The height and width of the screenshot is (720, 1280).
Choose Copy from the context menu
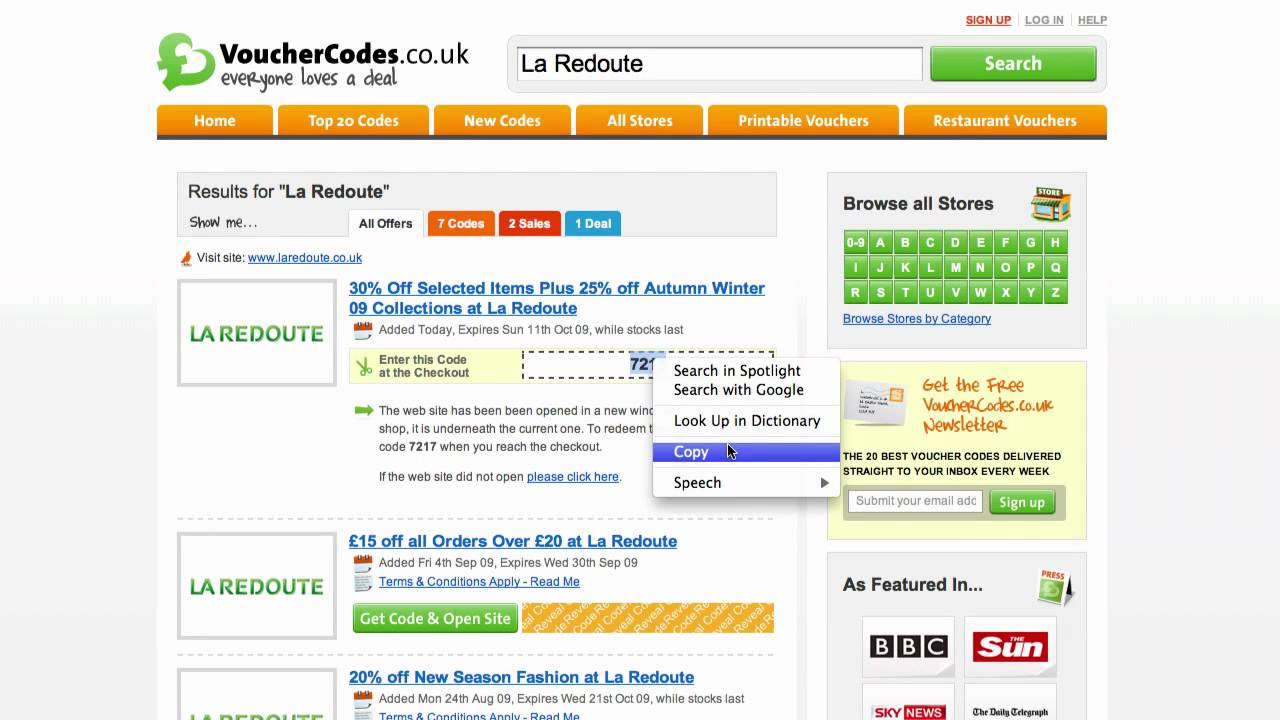(746, 452)
